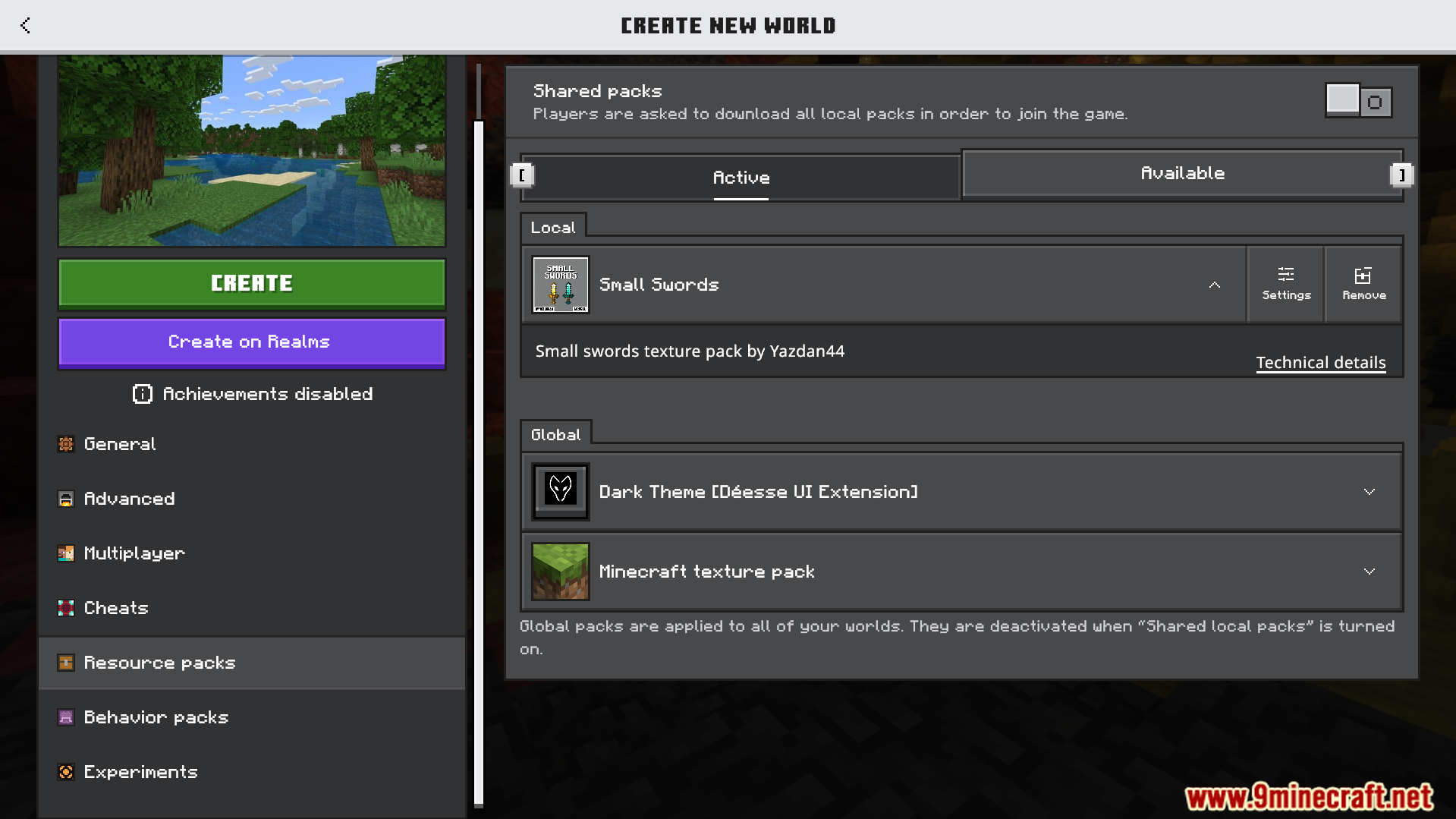Click the 'Minecraft texture pack' name

(706, 572)
